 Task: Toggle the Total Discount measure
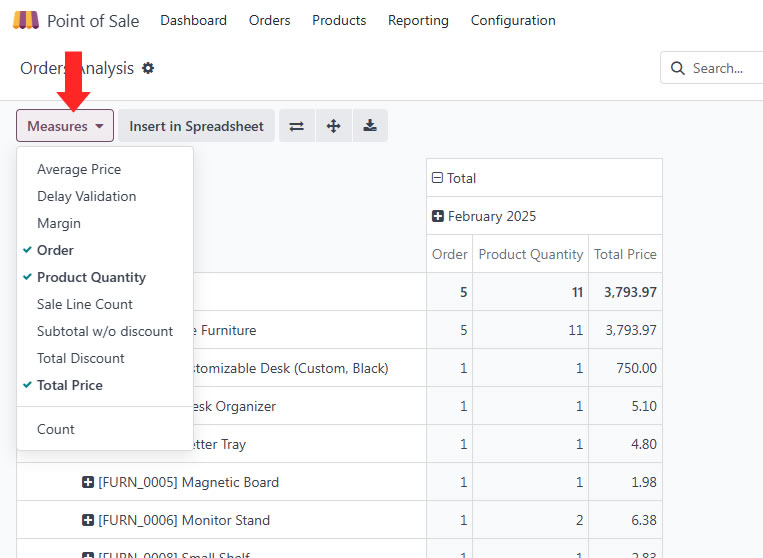[105, 359]
